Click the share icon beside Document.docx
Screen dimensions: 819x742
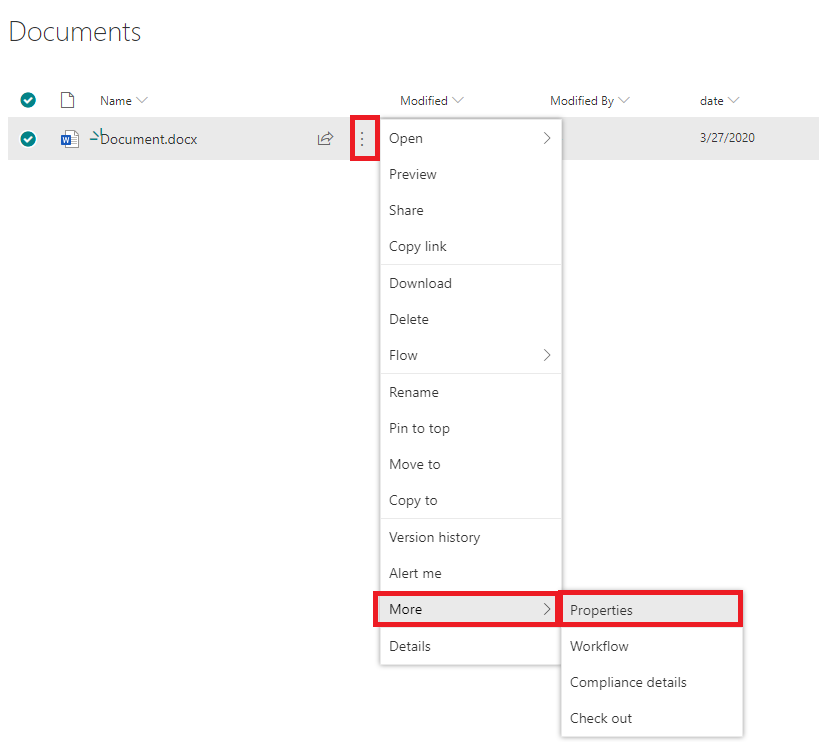coord(325,138)
